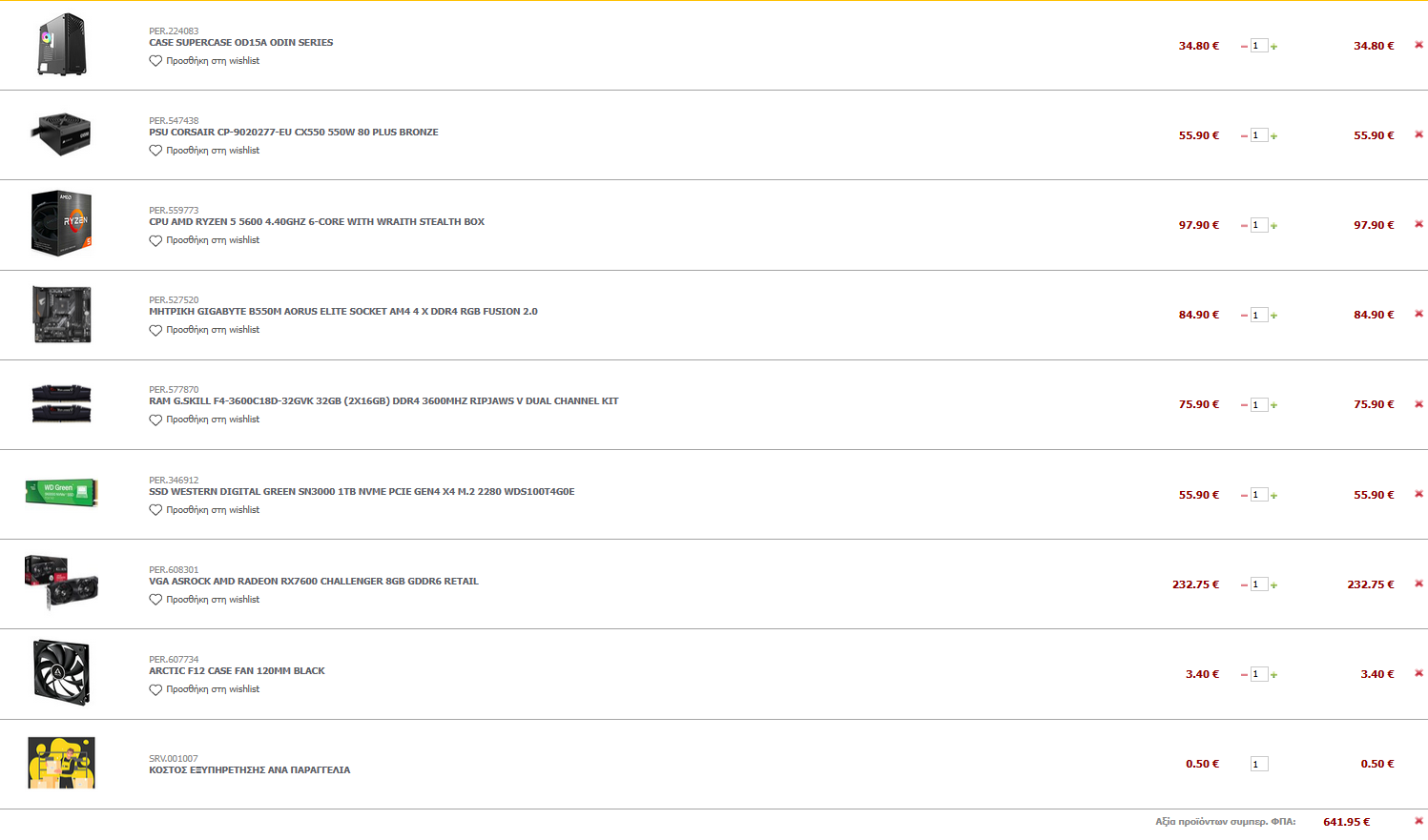Decrease quantity of Arctic F12 fan

[1244, 675]
